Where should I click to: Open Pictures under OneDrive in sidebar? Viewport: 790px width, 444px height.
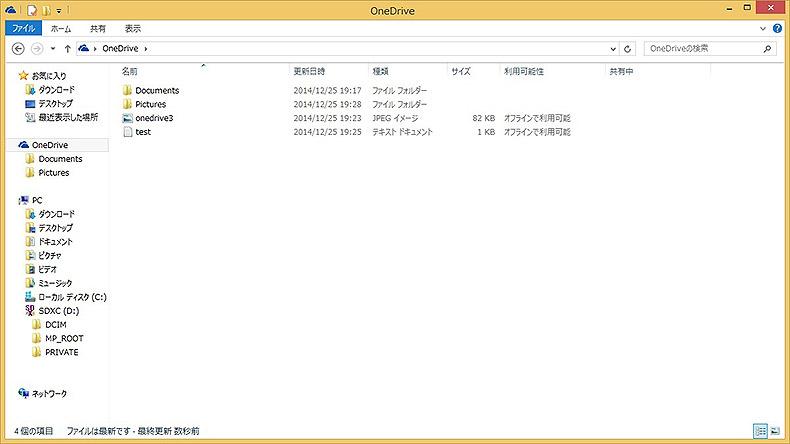54,172
